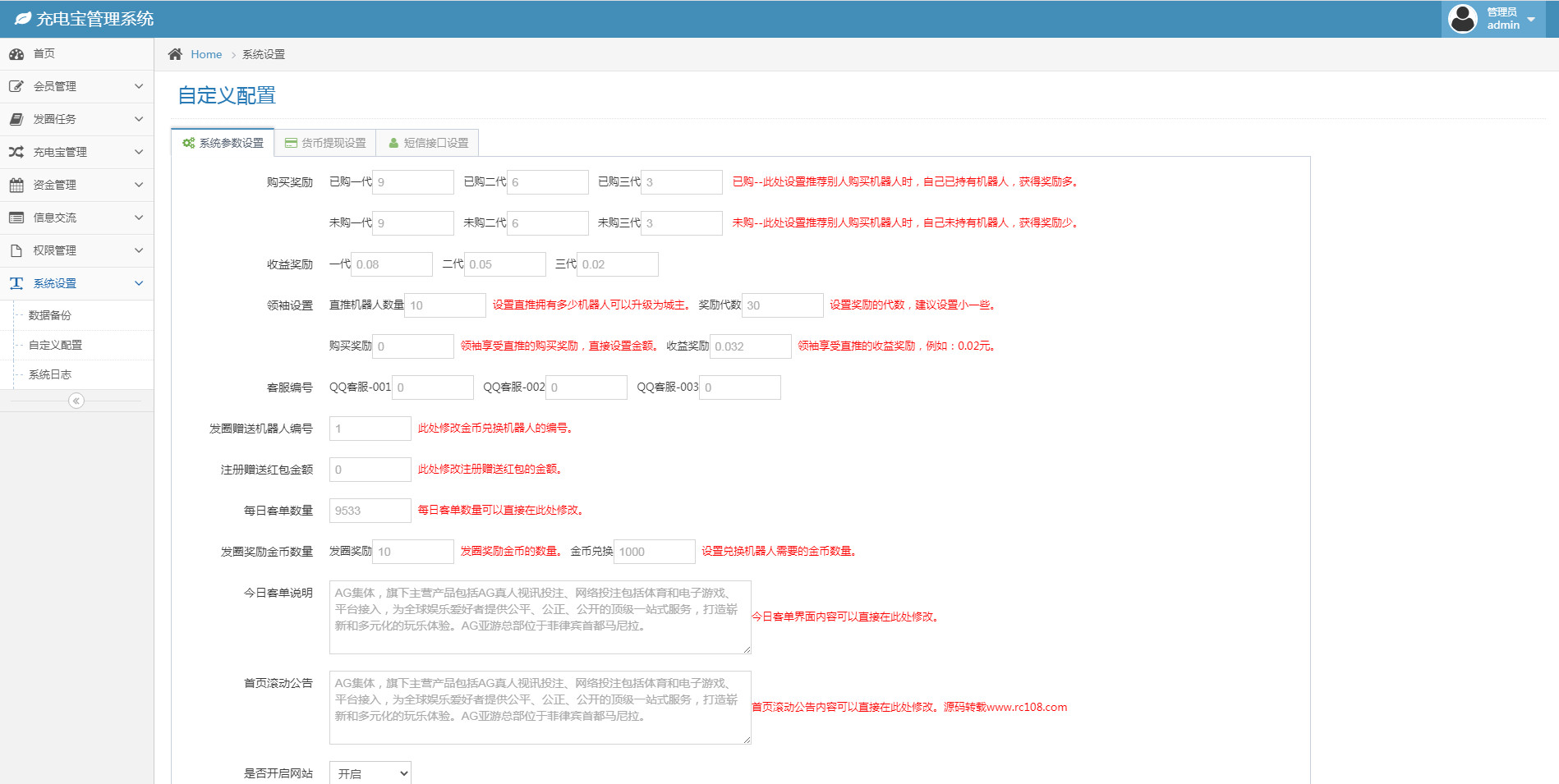Open 数据备份 in the sidebar
This screenshot has height=784, width=1559.
[x=50, y=315]
